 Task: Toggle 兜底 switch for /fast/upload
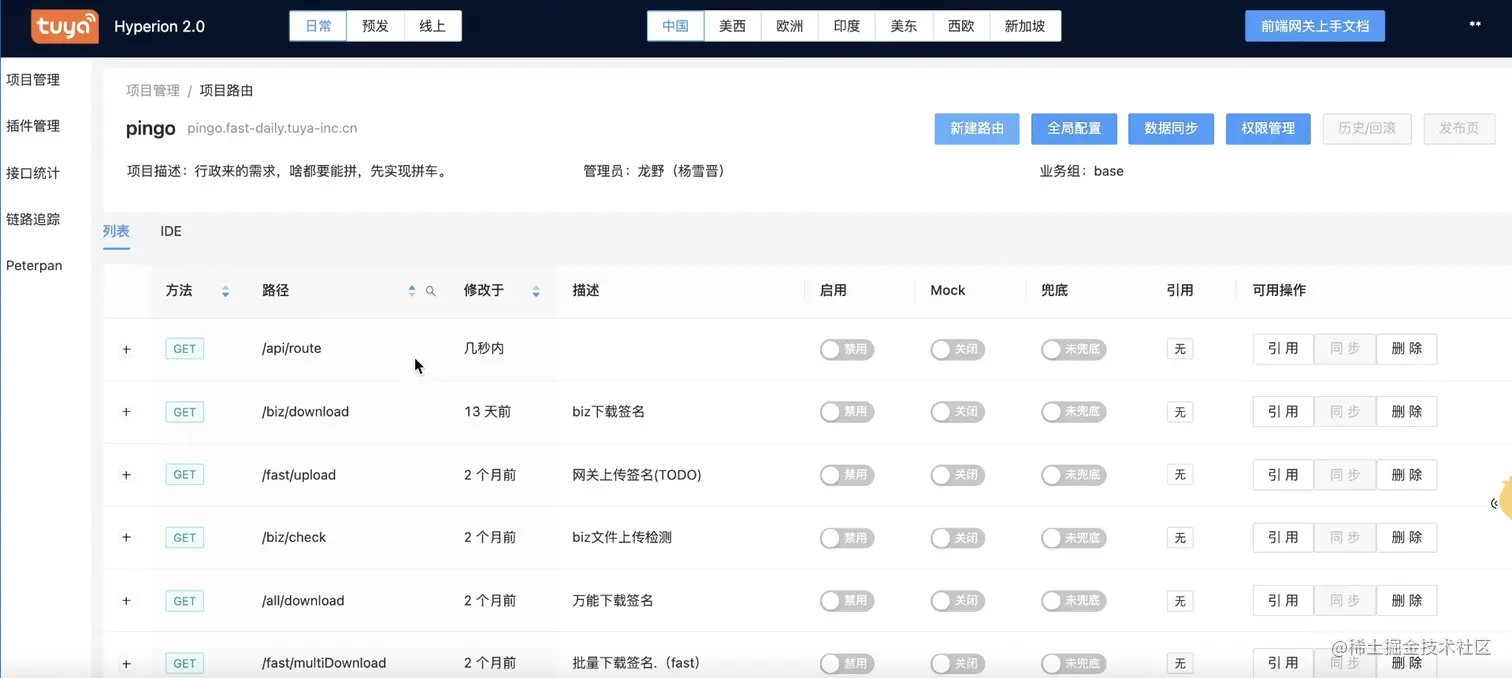tap(1073, 475)
